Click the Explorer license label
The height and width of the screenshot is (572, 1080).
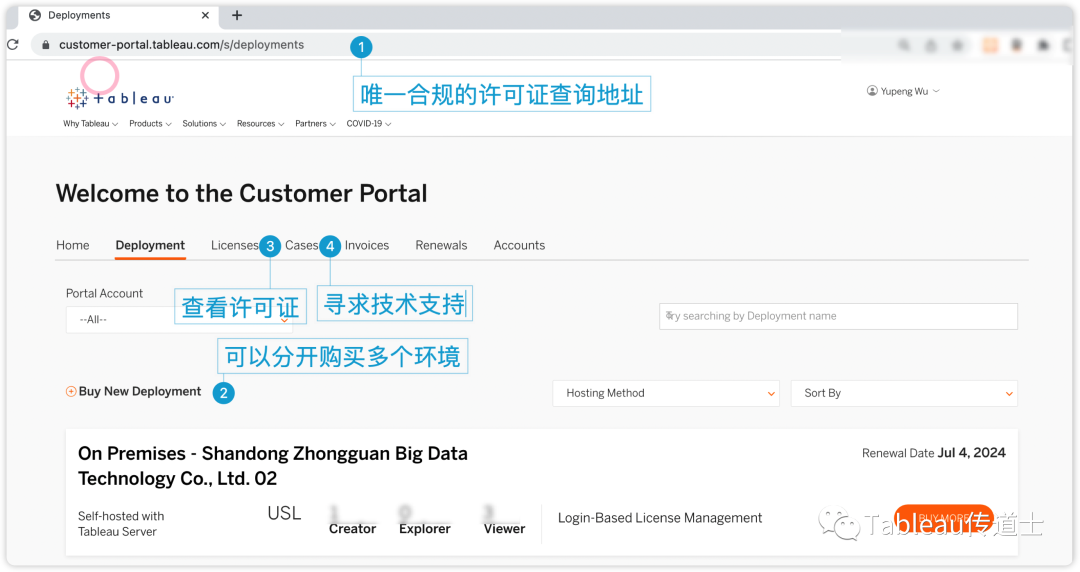click(424, 529)
